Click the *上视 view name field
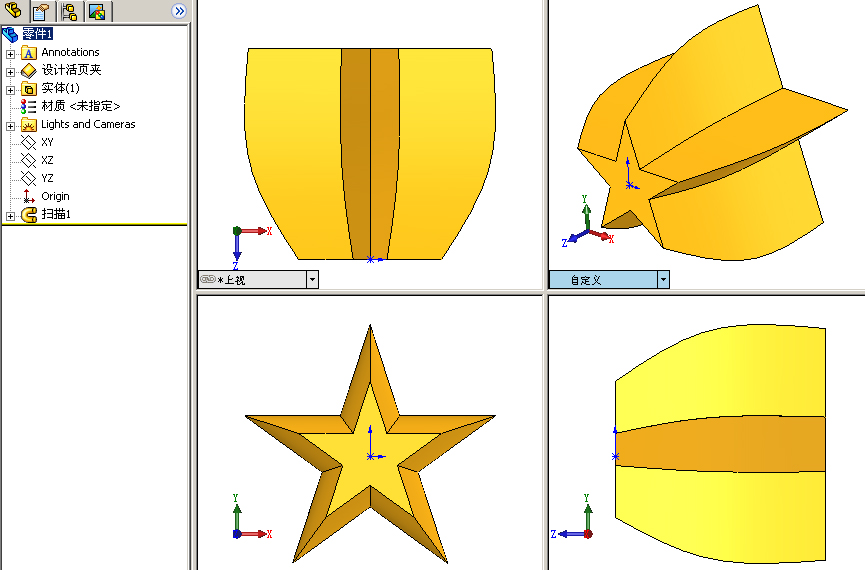 pos(253,280)
